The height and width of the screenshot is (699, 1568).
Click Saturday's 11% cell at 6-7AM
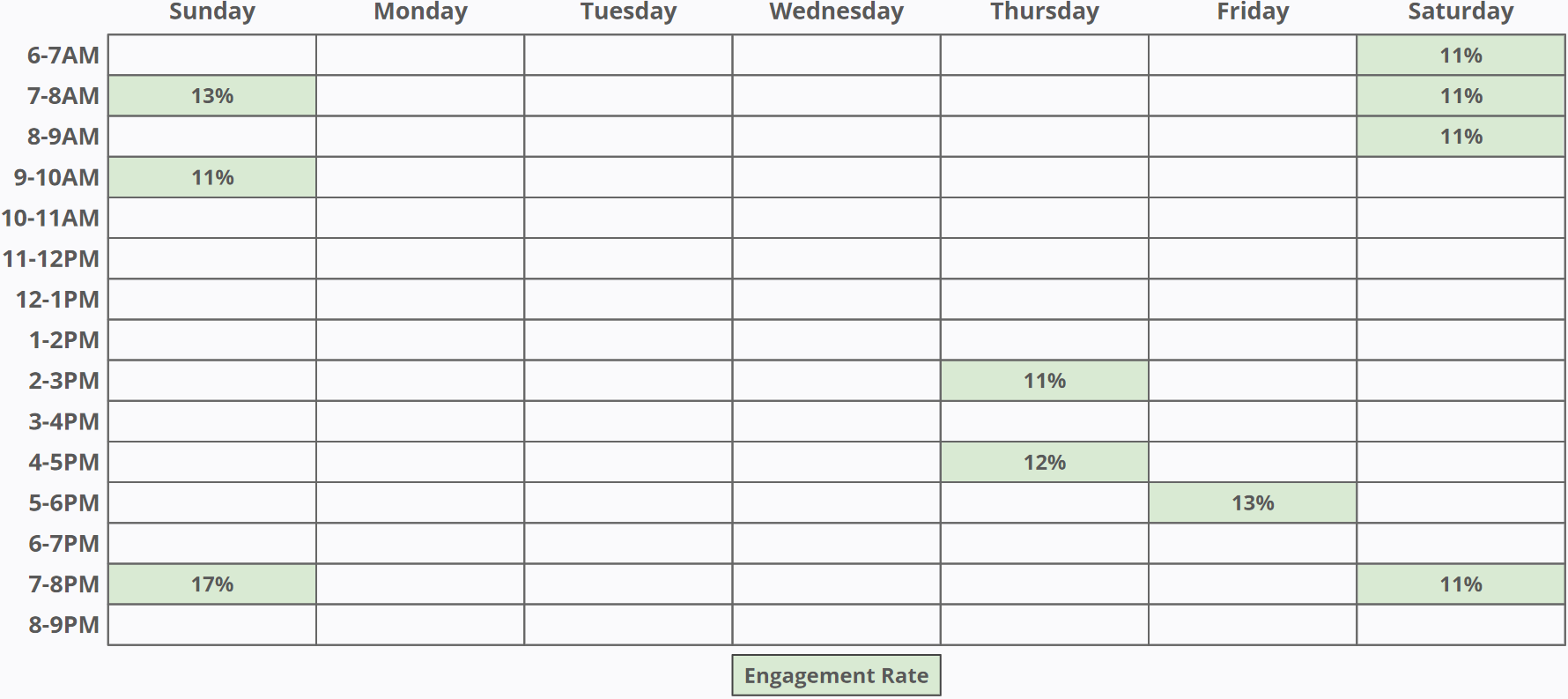coord(1461,56)
